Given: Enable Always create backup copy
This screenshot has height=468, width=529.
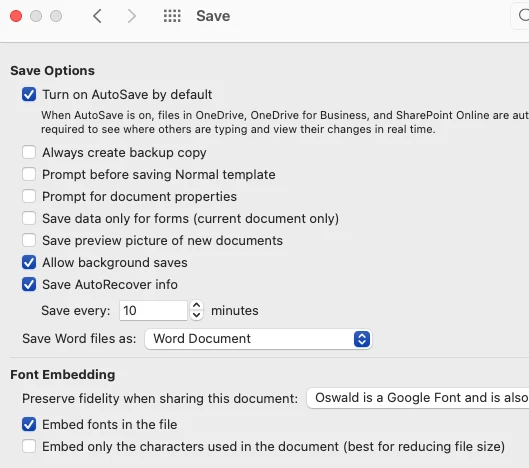Looking at the screenshot, I should click(x=29, y=152).
